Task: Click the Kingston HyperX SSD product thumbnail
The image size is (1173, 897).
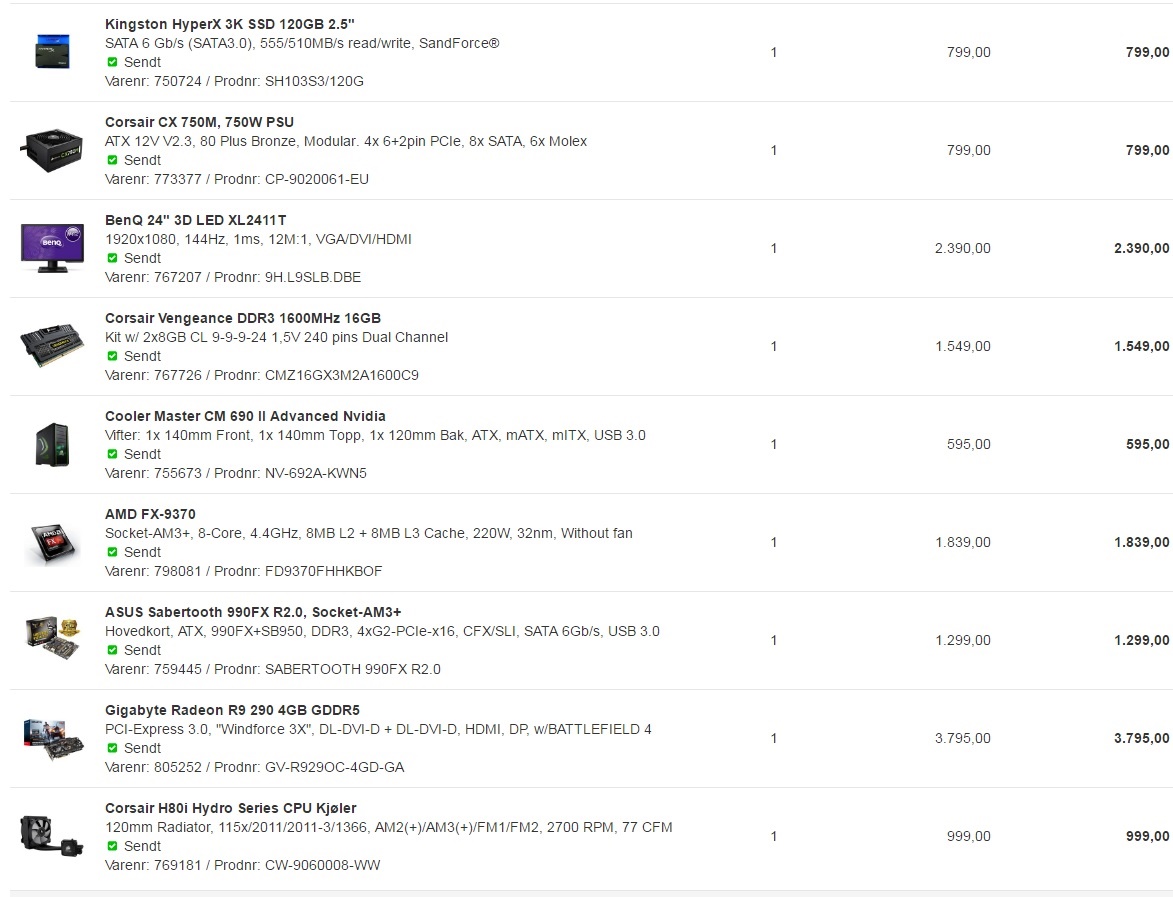Action: click(x=52, y=52)
